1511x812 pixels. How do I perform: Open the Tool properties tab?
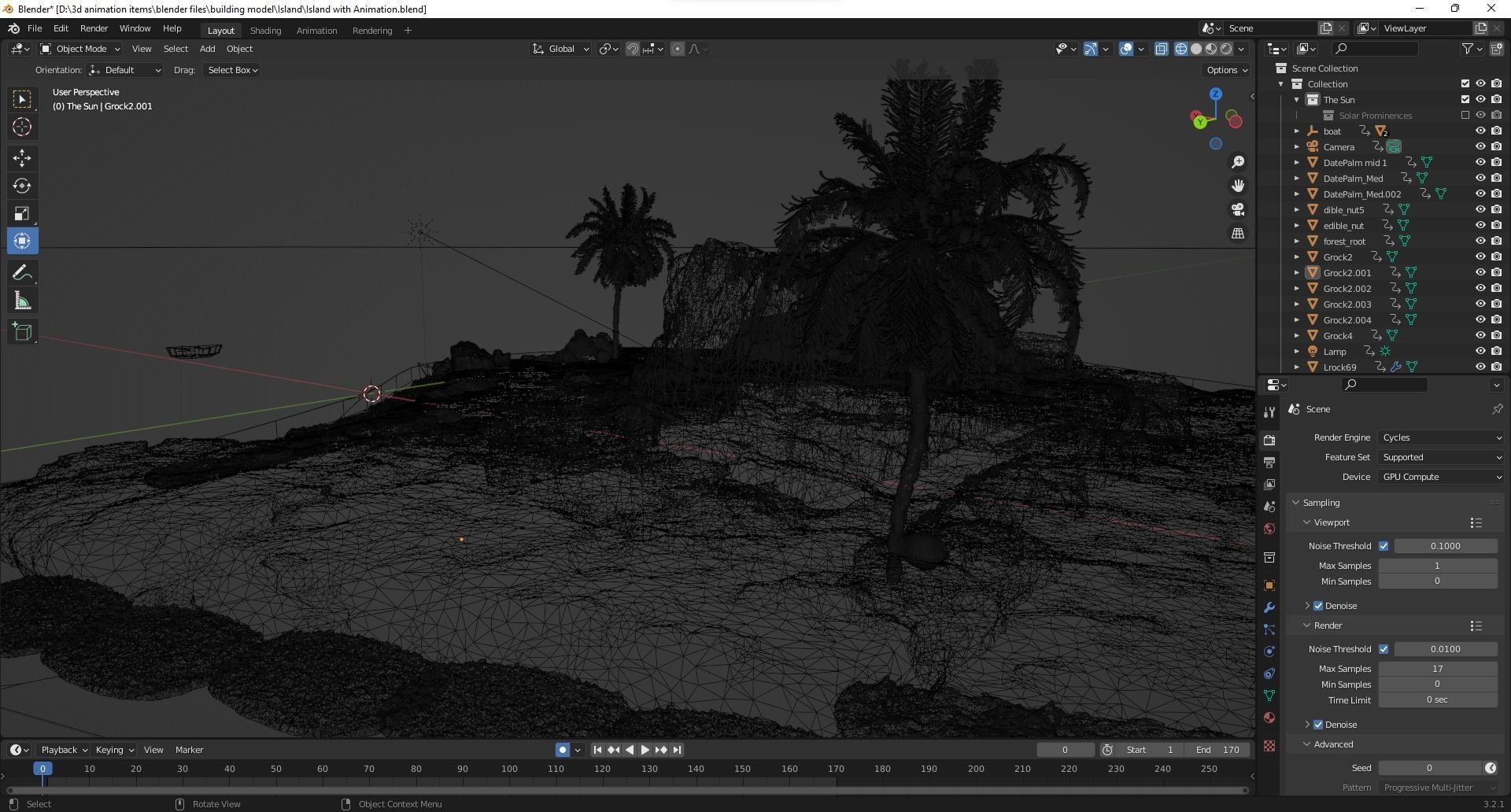coord(1269,412)
